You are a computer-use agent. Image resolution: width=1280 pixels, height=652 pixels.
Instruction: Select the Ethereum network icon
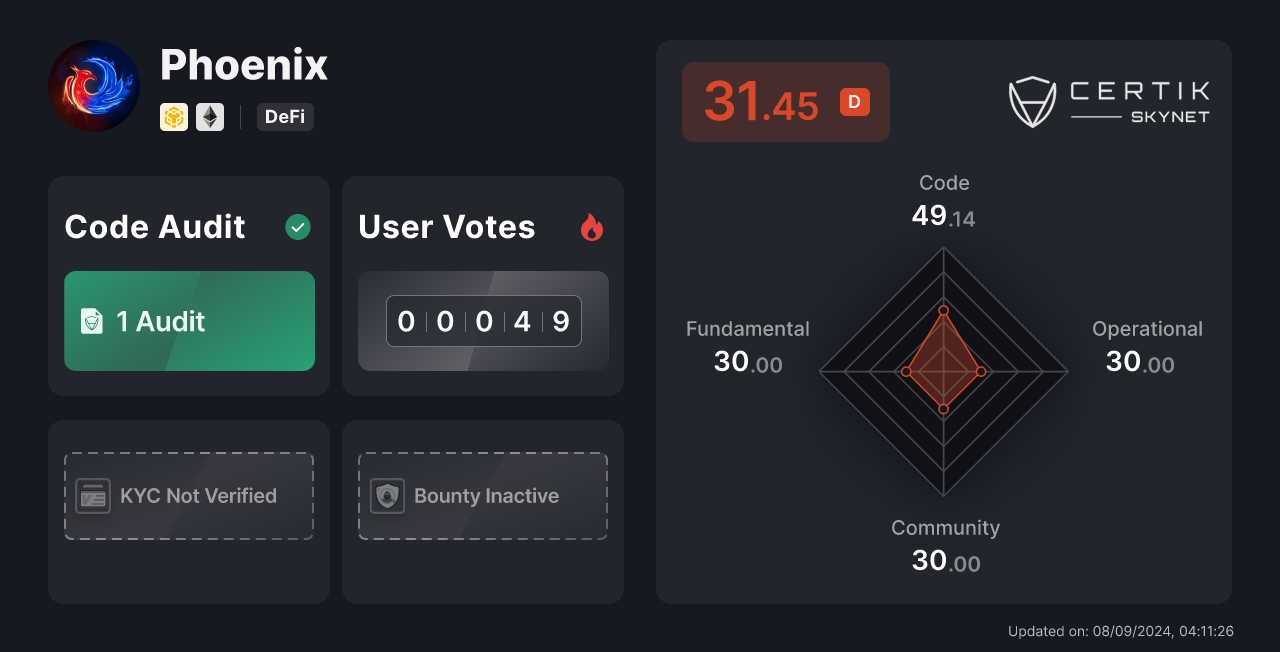tap(210, 117)
